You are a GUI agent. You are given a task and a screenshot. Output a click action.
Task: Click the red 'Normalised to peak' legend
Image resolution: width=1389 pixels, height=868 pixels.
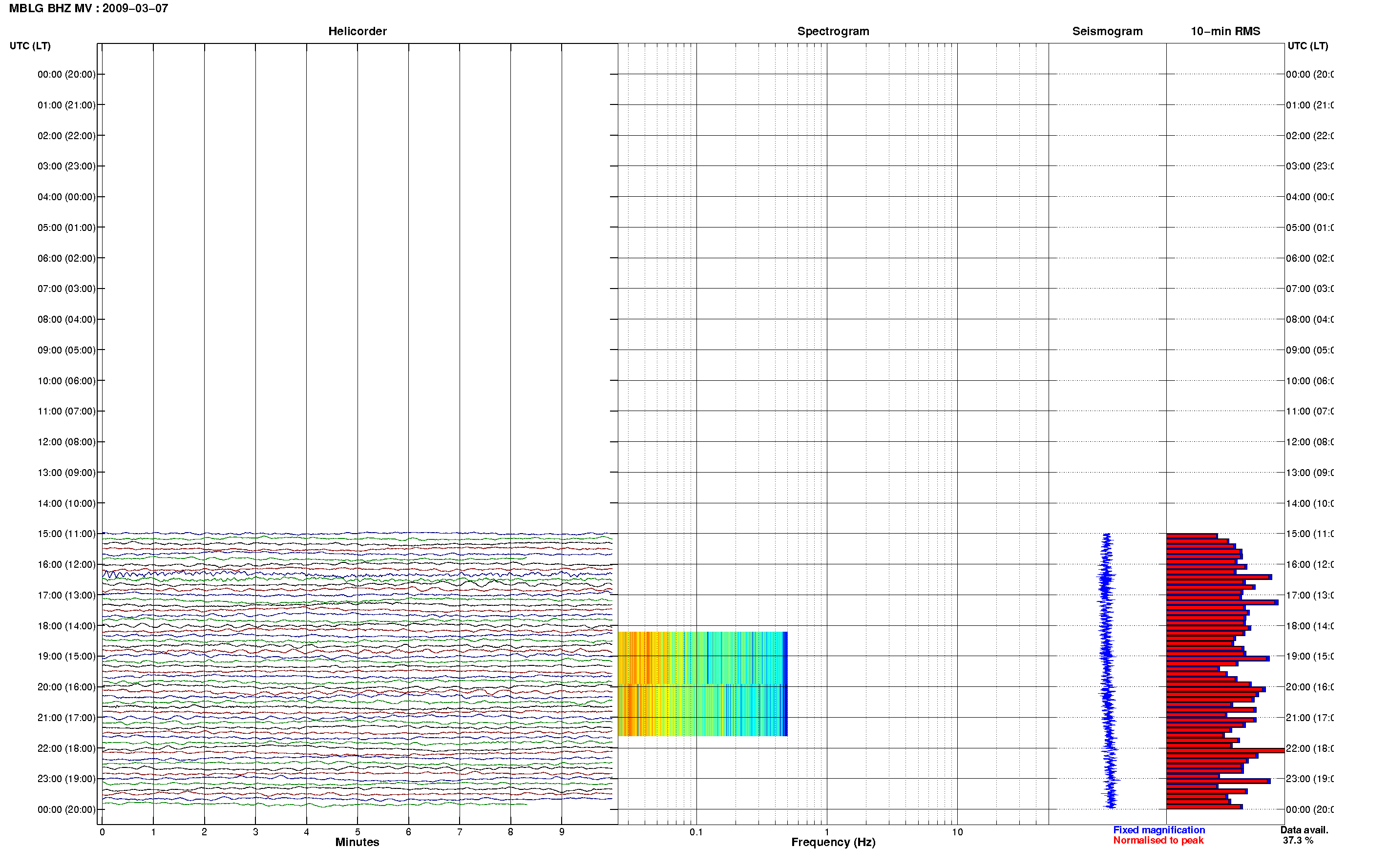pyautogui.click(x=1158, y=841)
